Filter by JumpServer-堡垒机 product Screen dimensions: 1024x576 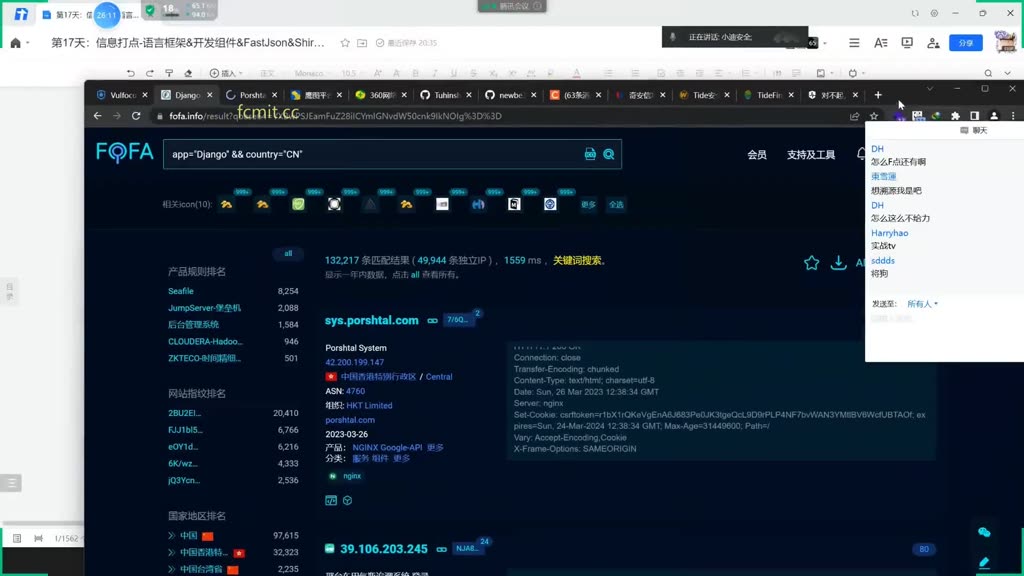[204, 308]
